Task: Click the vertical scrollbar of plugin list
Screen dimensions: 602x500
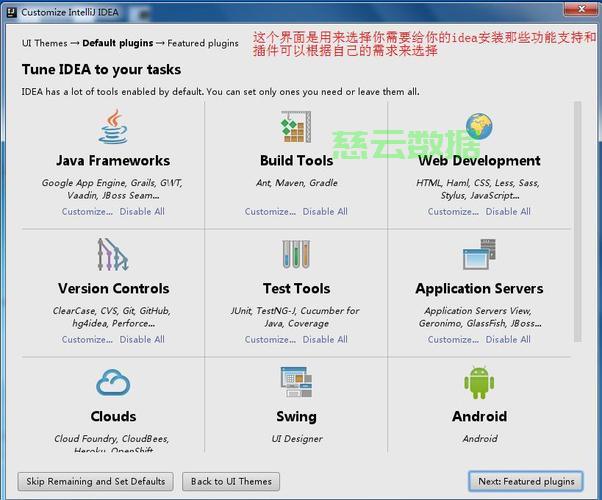Action: 577,221
